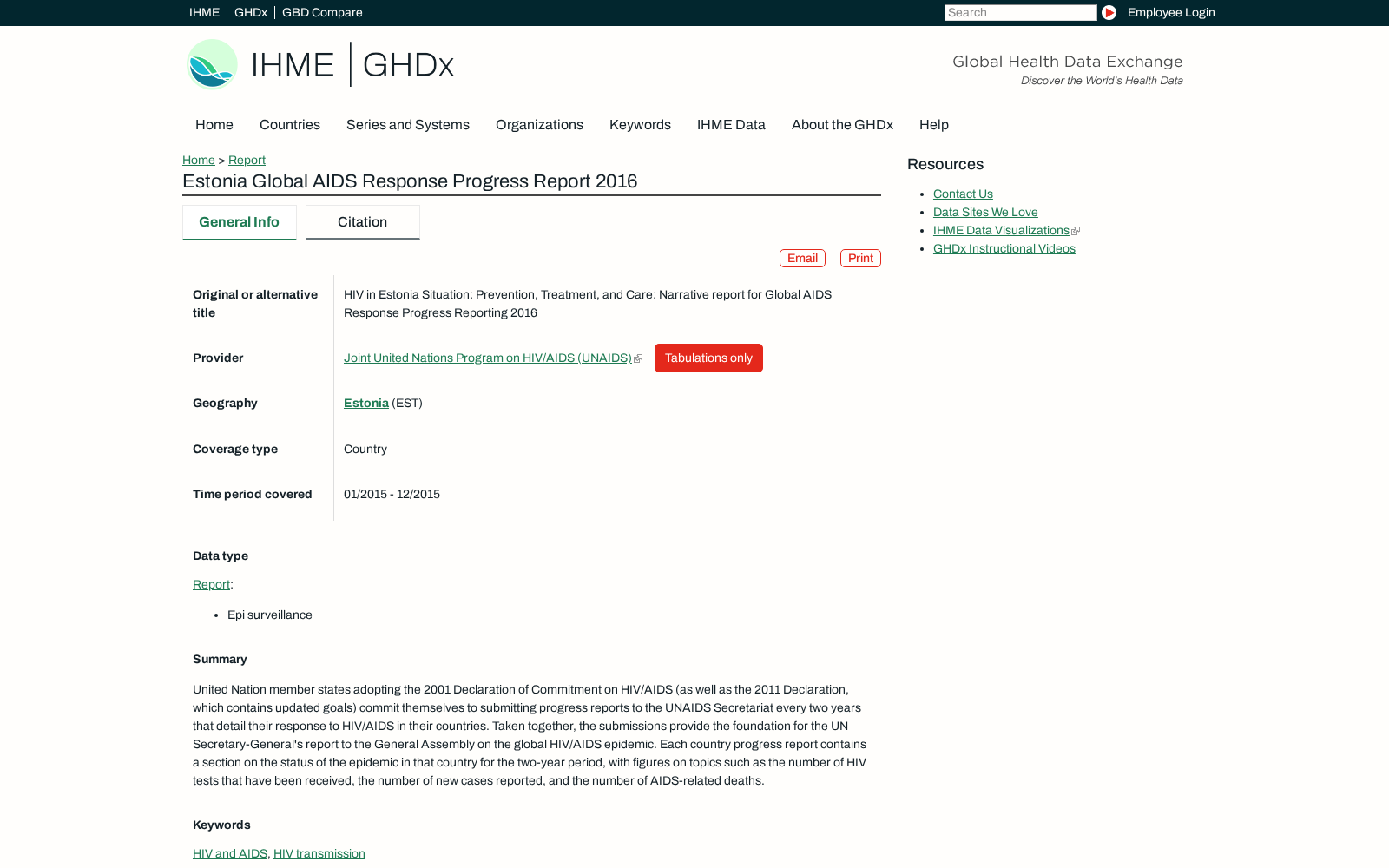Click the Tabulations only badge

708,358
